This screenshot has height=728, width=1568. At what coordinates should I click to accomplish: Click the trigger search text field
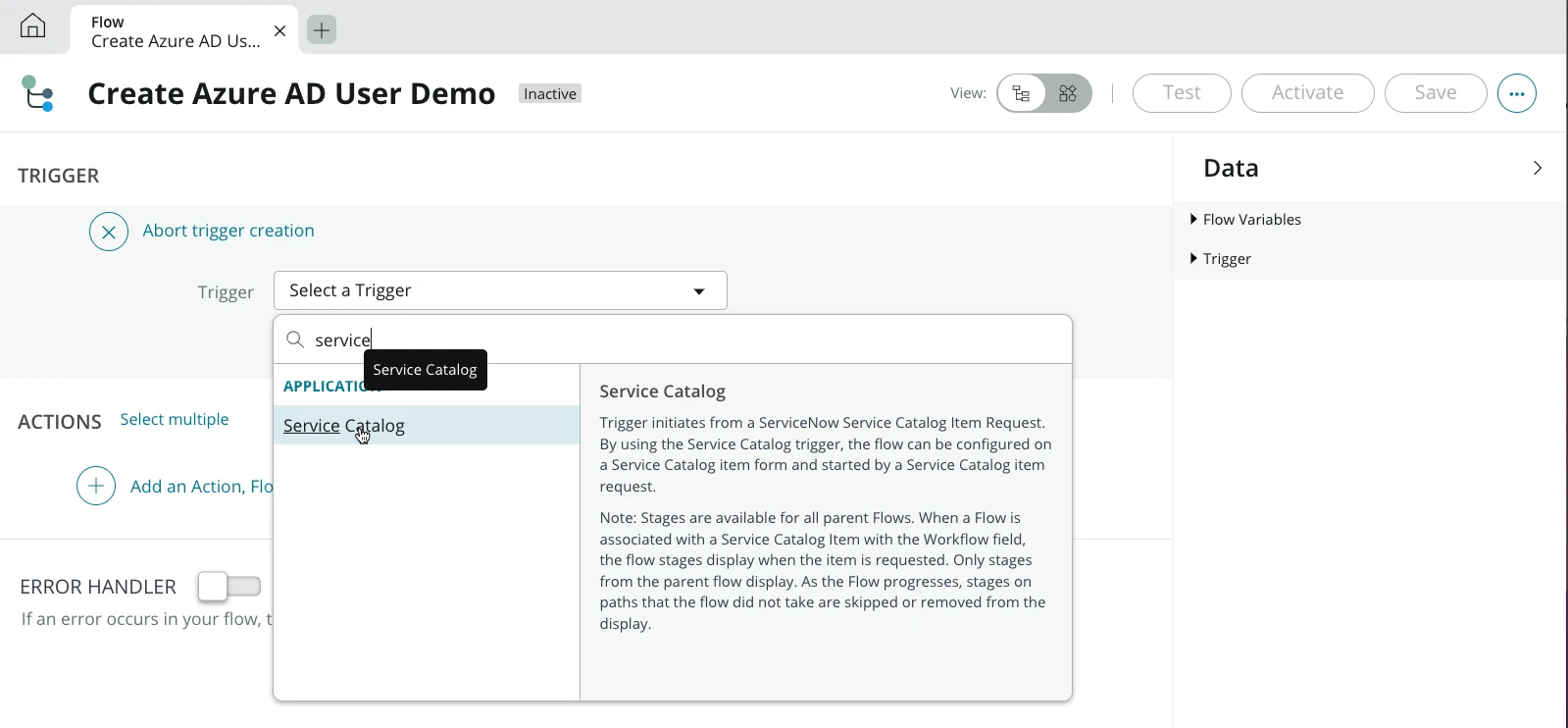click(x=686, y=340)
